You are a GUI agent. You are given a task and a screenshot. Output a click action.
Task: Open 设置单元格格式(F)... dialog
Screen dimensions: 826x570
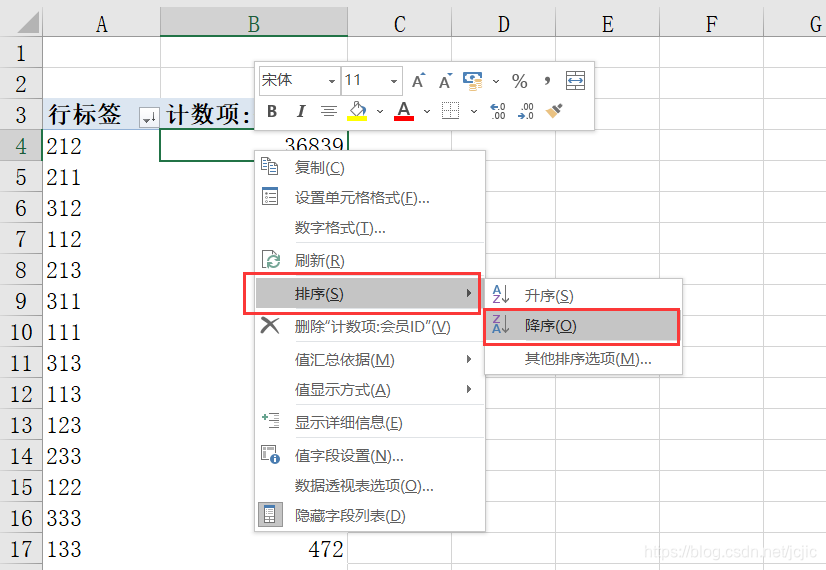click(x=369, y=198)
